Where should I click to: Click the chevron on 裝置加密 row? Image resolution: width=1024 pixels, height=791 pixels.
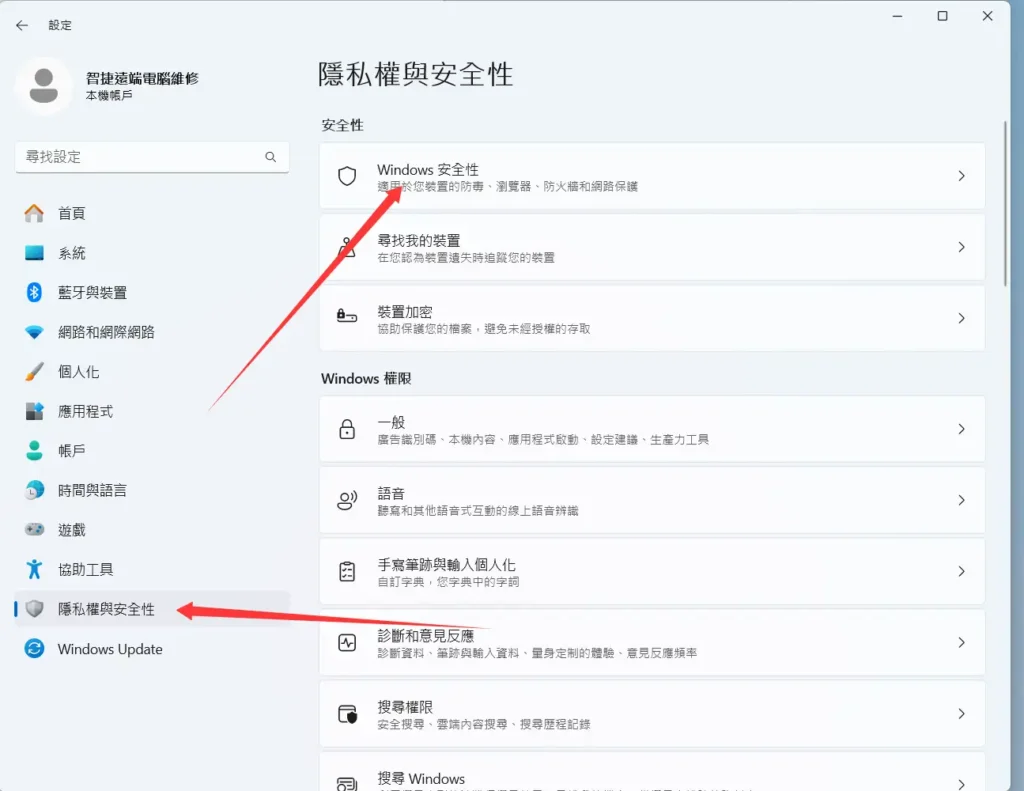tap(961, 318)
